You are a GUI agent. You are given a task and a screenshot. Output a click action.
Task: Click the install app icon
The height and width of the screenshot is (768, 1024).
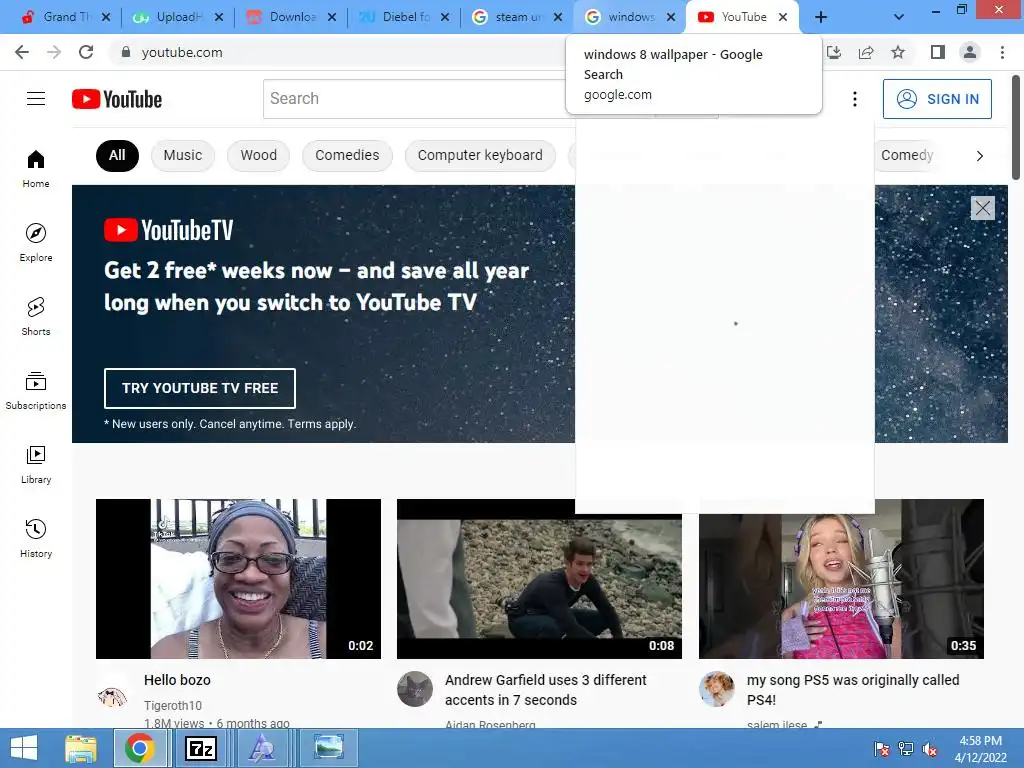pos(834,52)
